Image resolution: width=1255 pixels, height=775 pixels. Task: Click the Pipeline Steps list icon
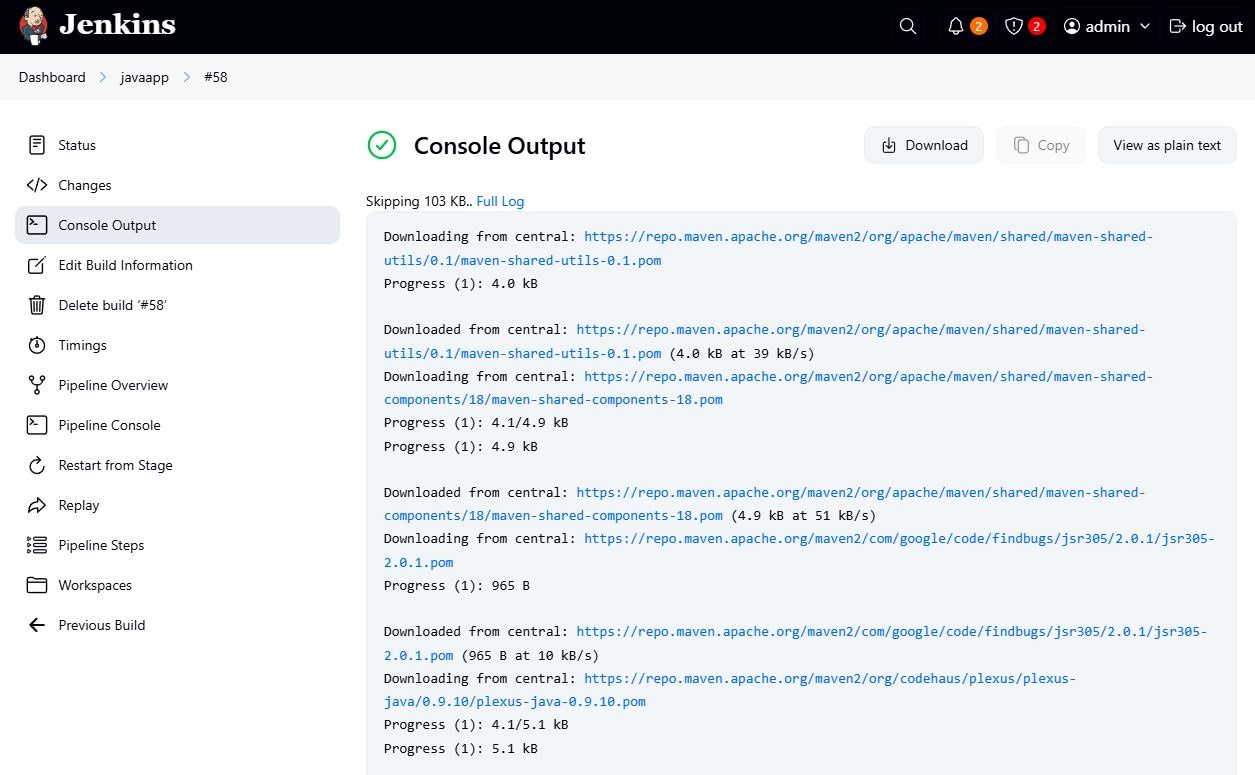(37, 545)
